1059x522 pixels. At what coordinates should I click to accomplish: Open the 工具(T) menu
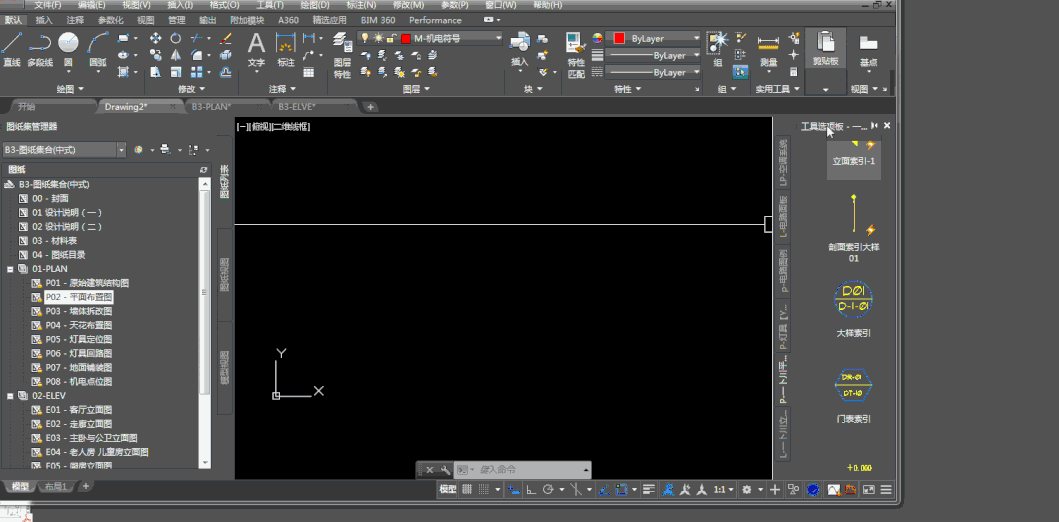270,5
